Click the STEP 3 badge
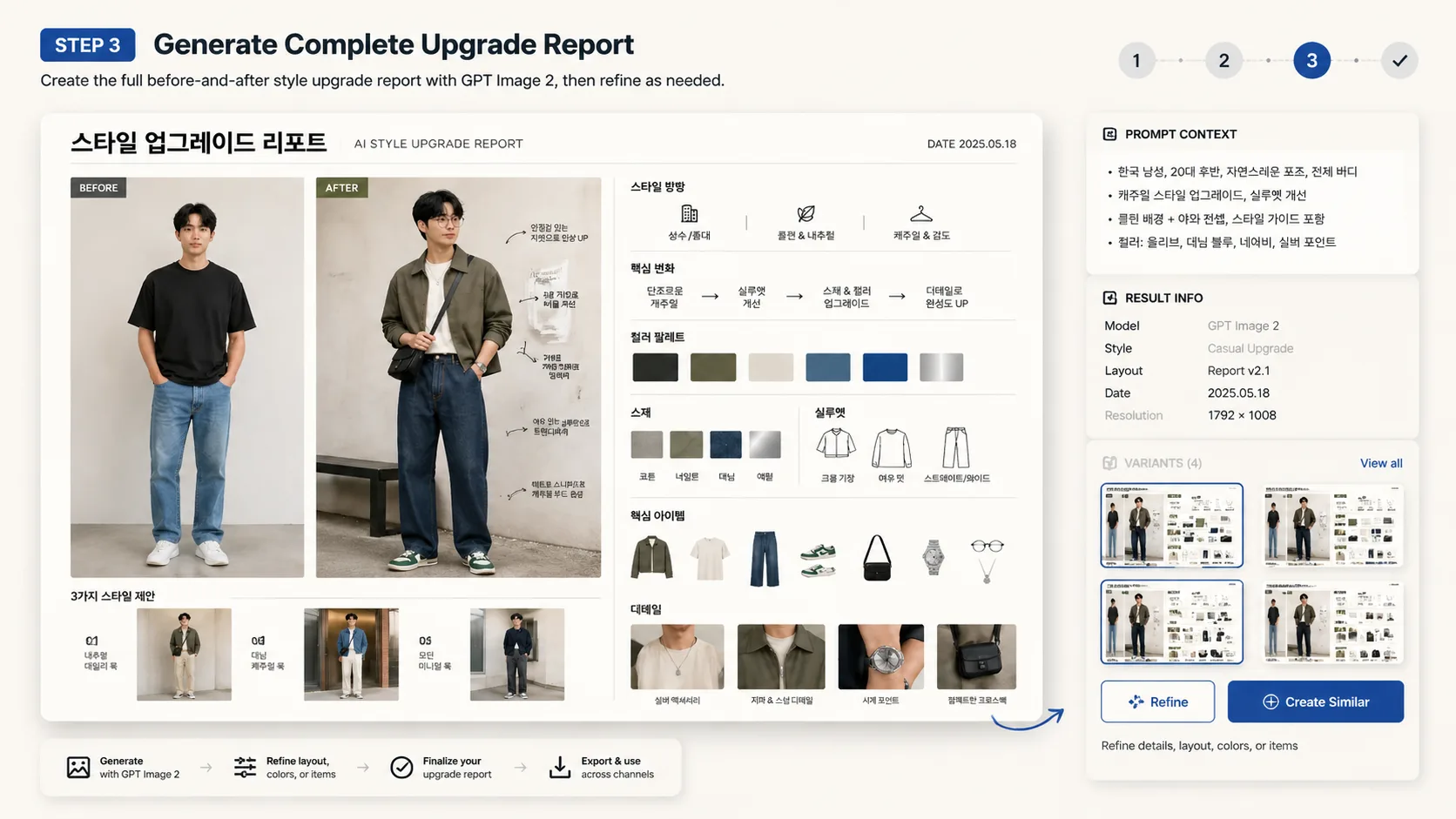 (x=87, y=44)
